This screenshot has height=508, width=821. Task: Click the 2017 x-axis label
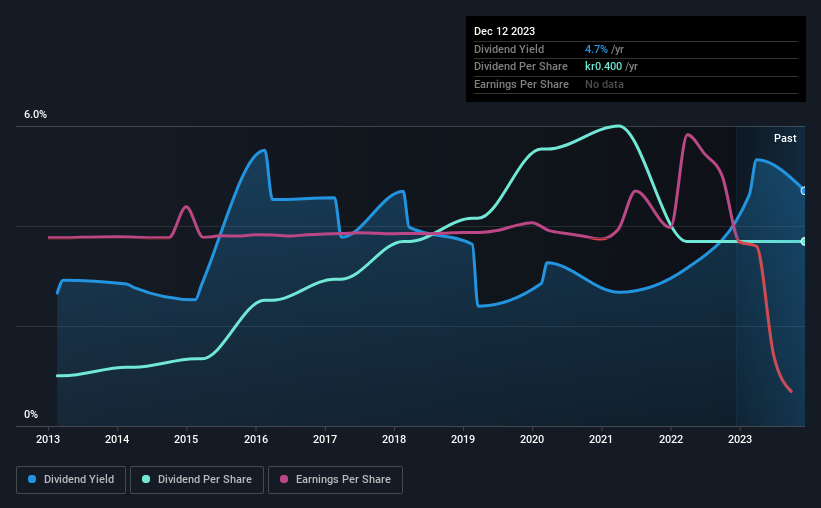[x=325, y=439]
